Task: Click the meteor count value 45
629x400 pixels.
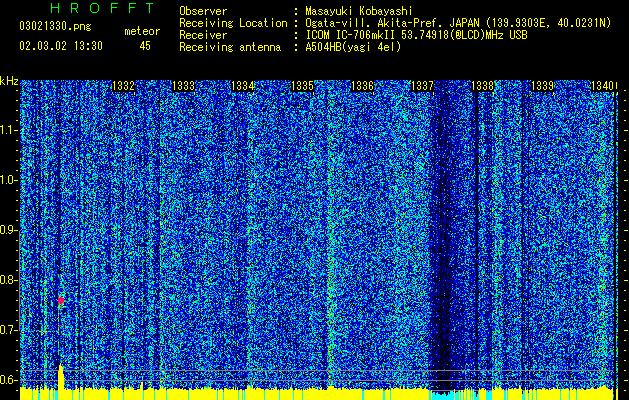Action: tap(145, 46)
